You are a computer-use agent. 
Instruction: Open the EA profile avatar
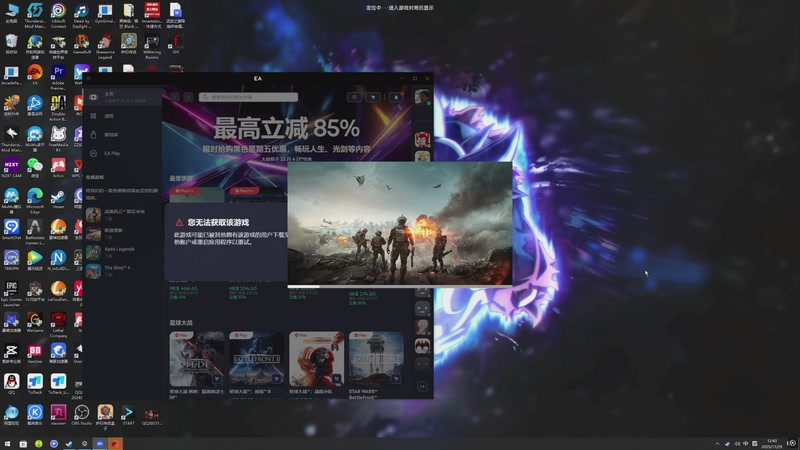(x=422, y=96)
